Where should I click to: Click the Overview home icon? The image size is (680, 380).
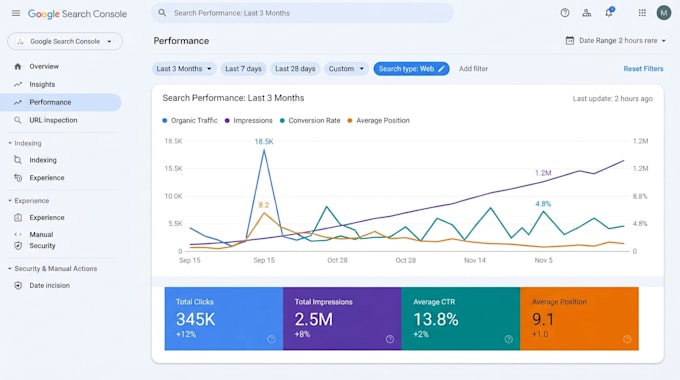[x=18, y=66]
